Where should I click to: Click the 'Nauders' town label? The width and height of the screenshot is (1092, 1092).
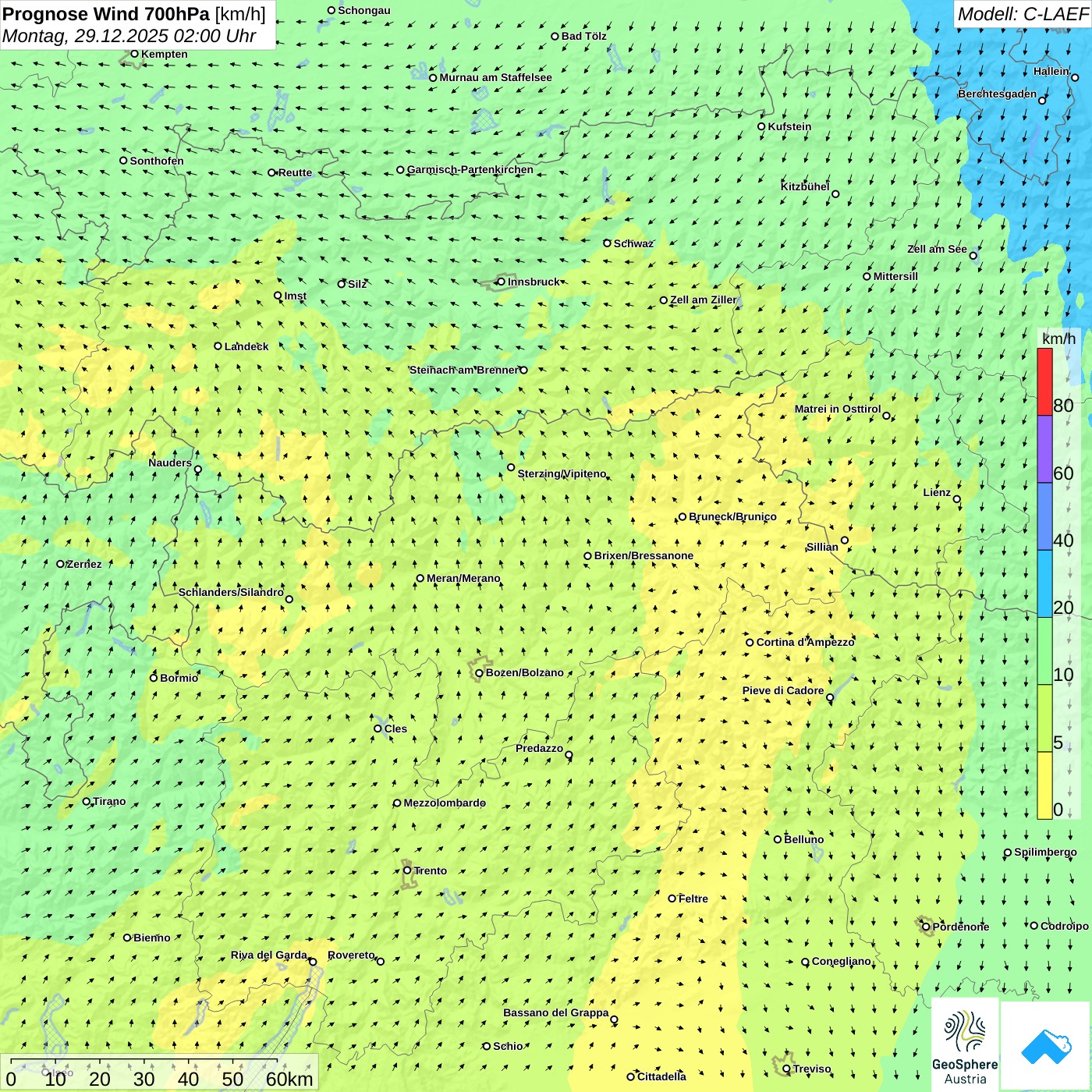(170, 463)
